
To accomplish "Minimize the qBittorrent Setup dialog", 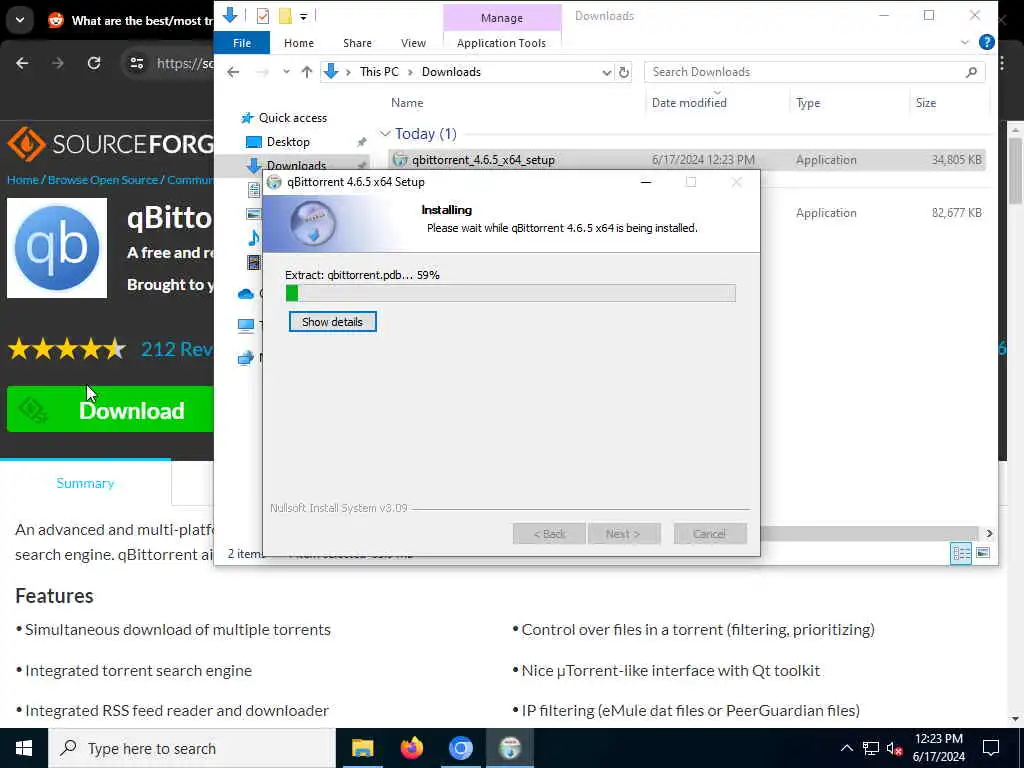I will [646, 182].
